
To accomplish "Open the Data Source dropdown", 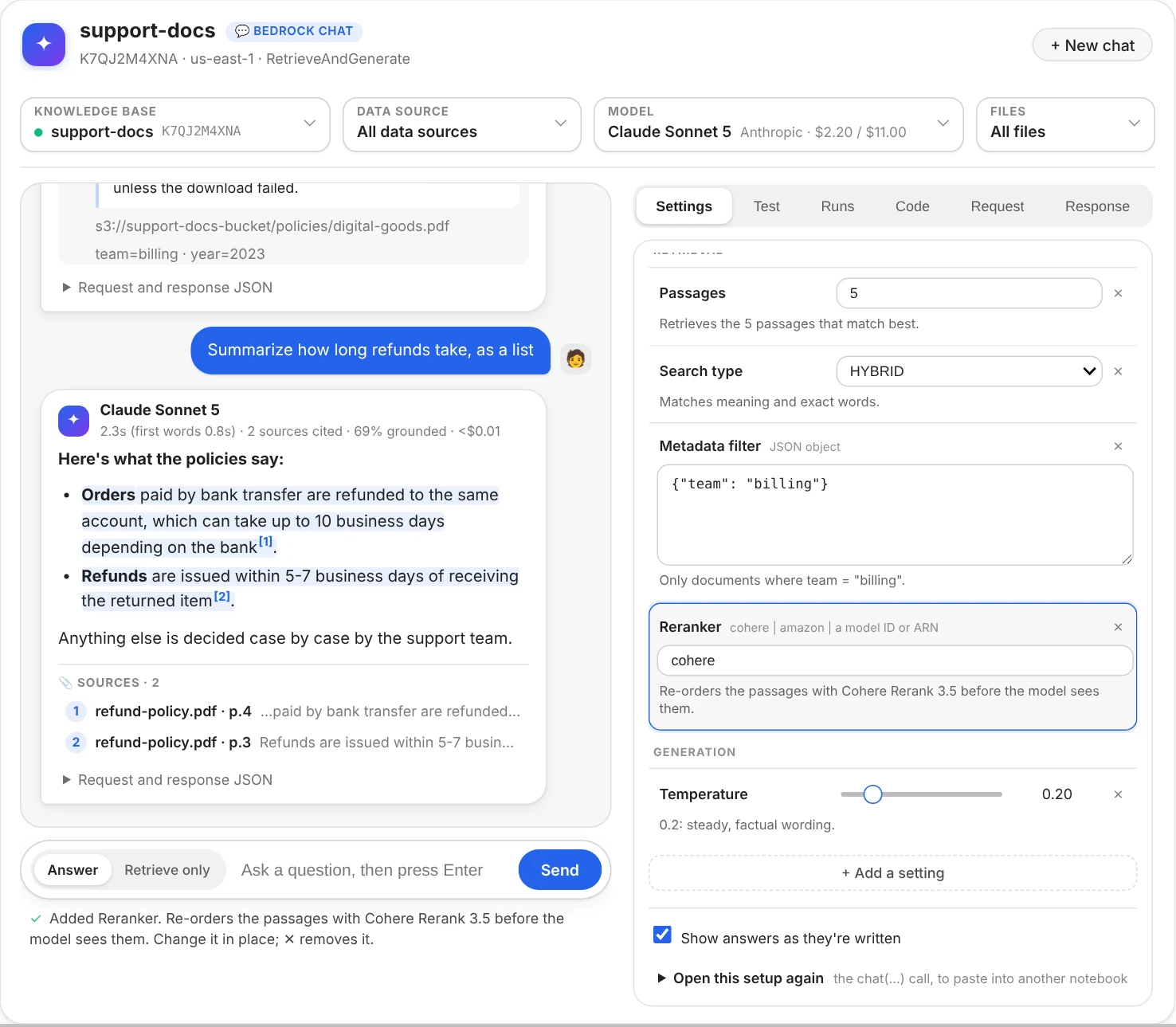I will [462, 124].
